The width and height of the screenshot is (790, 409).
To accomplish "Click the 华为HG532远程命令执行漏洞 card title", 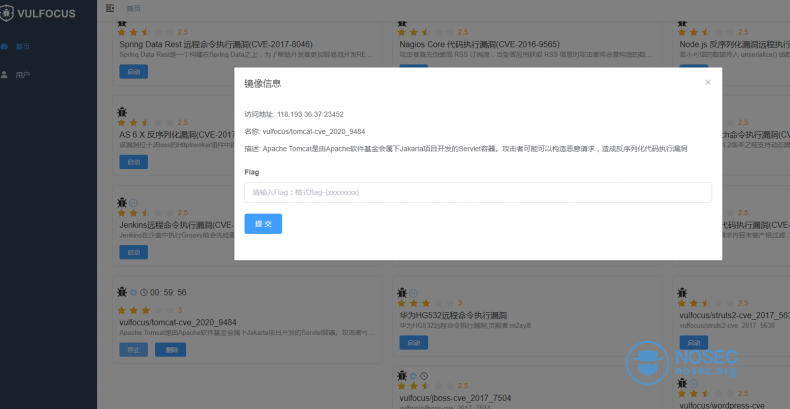I will click(x=453, y=315).
